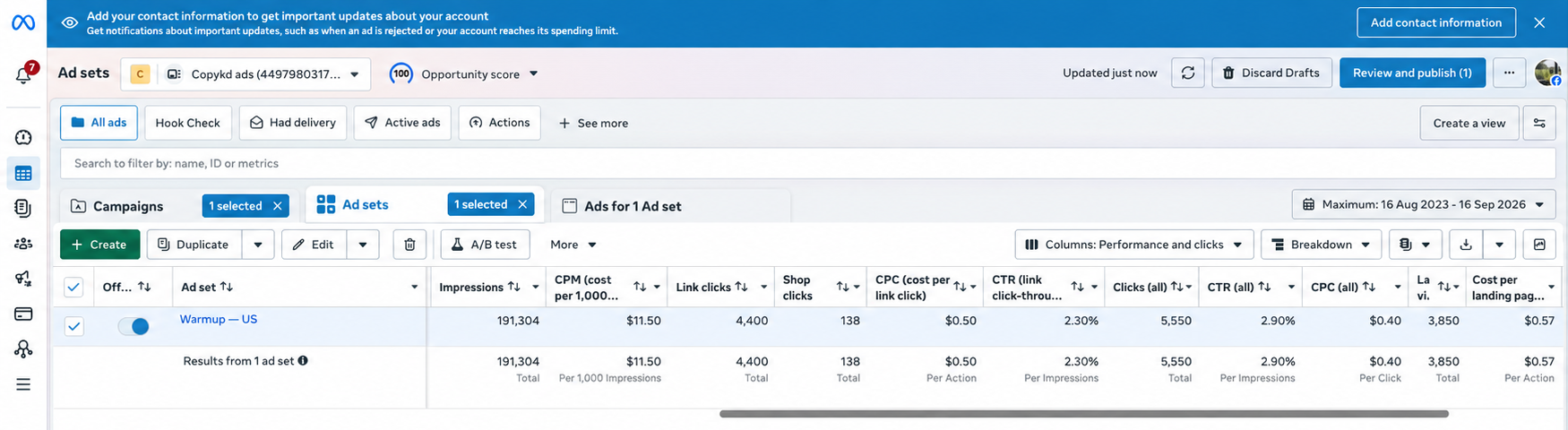The width and height of the screenshot is (1568, 430).
Task: Toggle the select-all header checkbox
Action: (x=73, y=287)
